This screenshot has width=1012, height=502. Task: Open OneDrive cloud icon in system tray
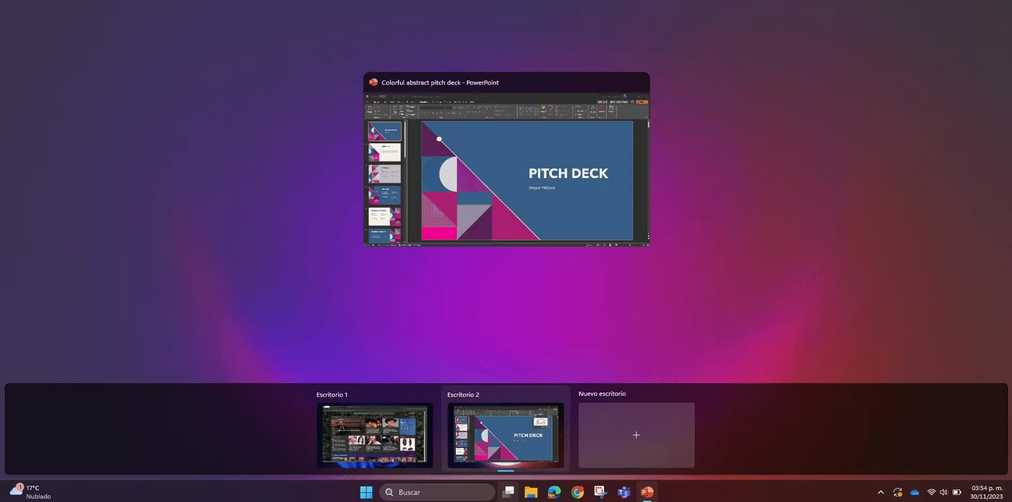pos(914,492)
